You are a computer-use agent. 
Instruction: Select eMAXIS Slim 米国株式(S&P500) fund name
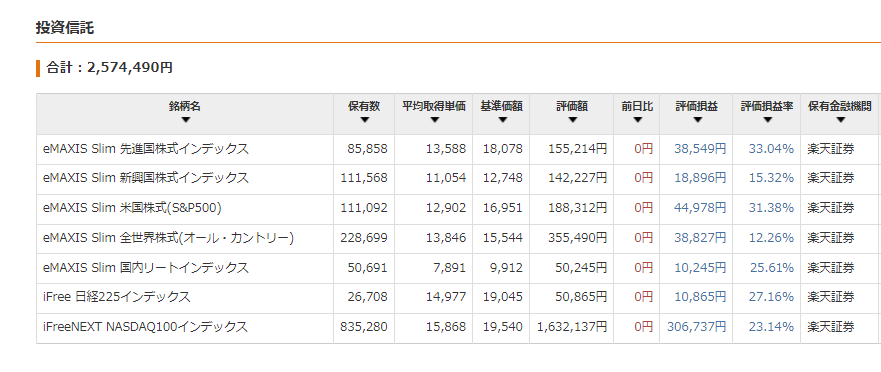click(132, 208)
